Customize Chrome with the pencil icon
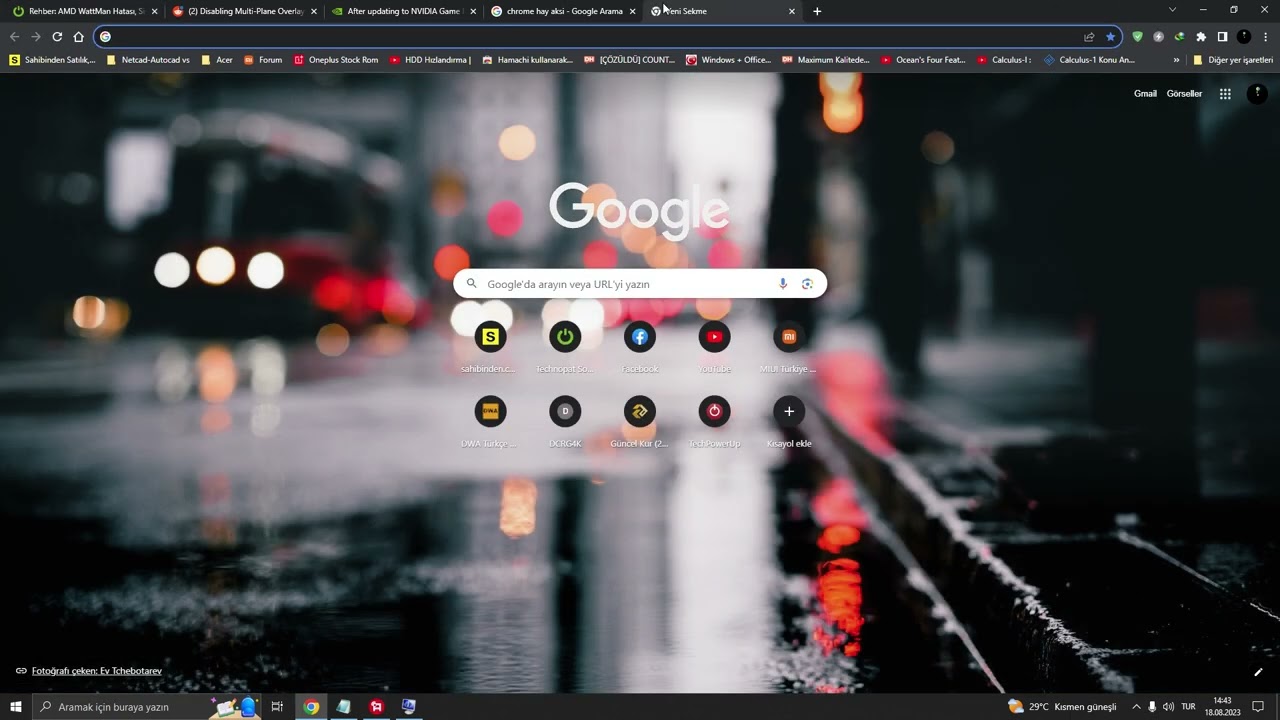Viewport: 1280px width, 720px height. click(1258, 672)
